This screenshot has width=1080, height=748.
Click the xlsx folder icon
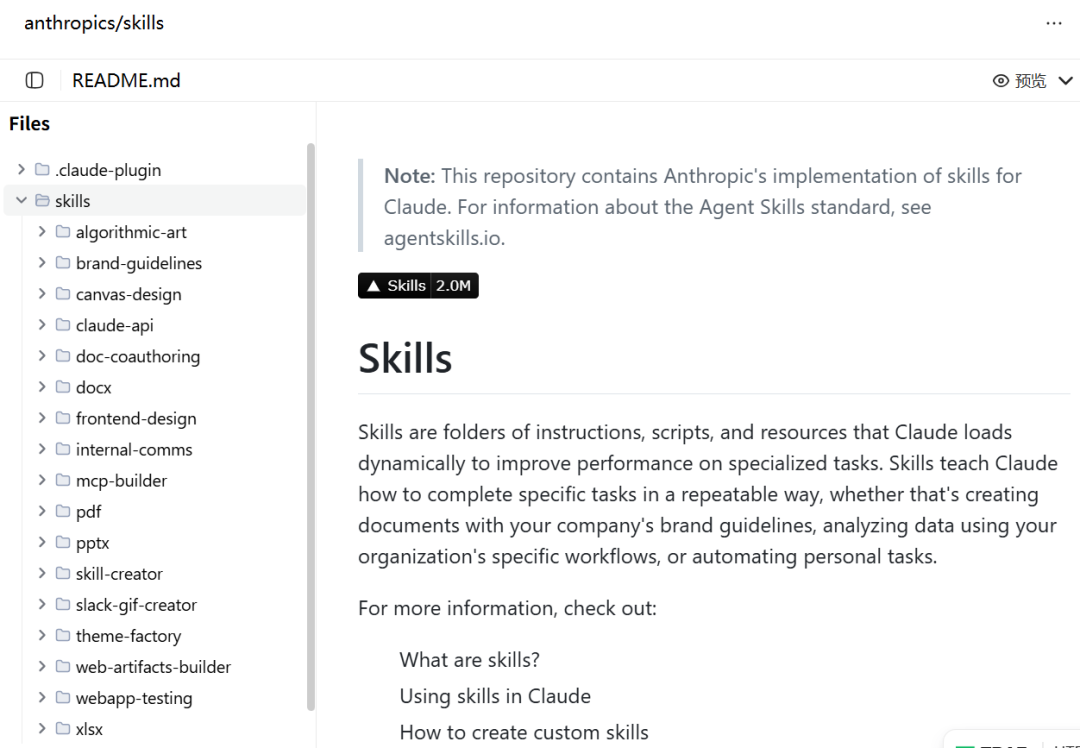[x=63, y=729]
